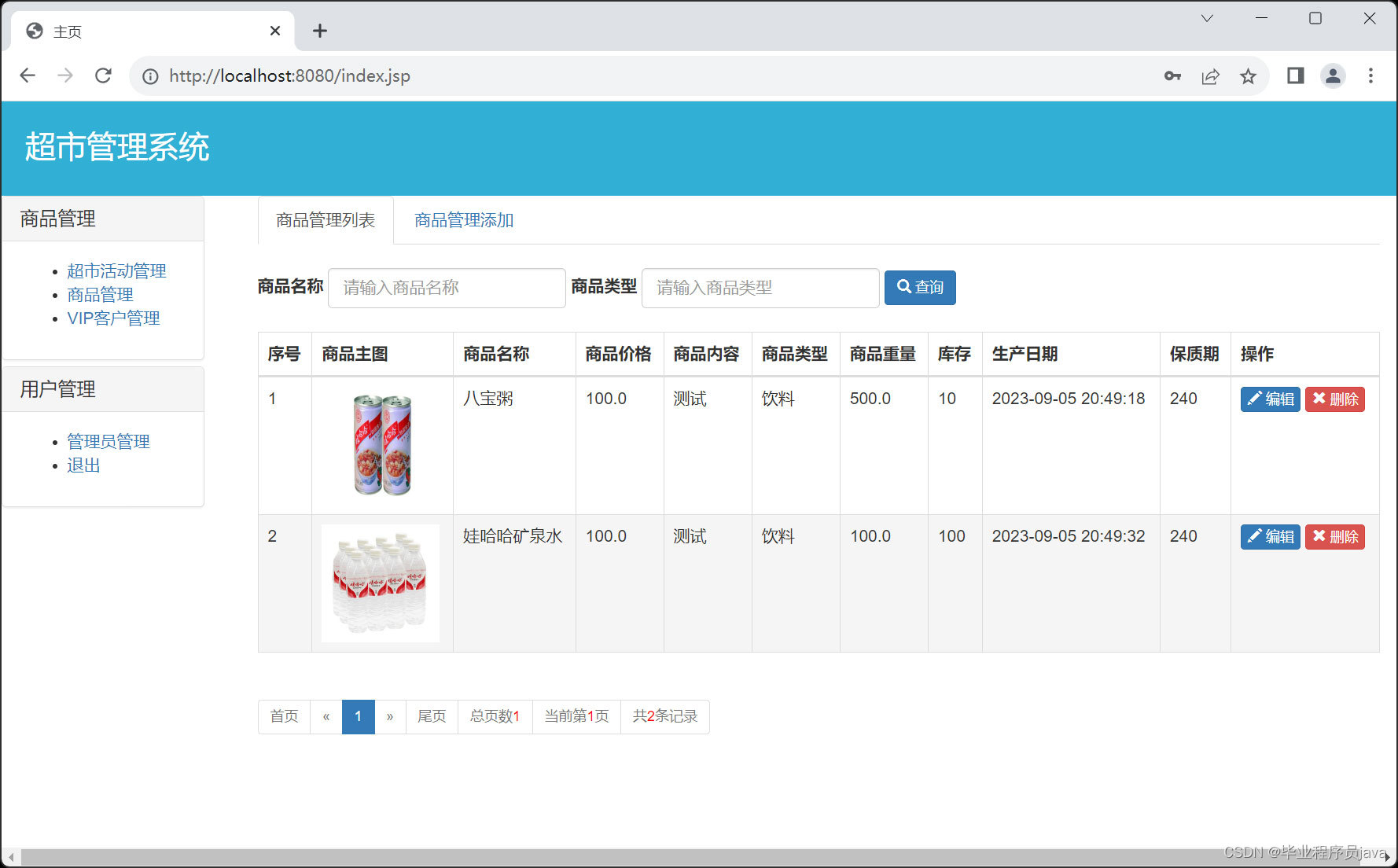Close the 主页 browser tab

[275, 31]
